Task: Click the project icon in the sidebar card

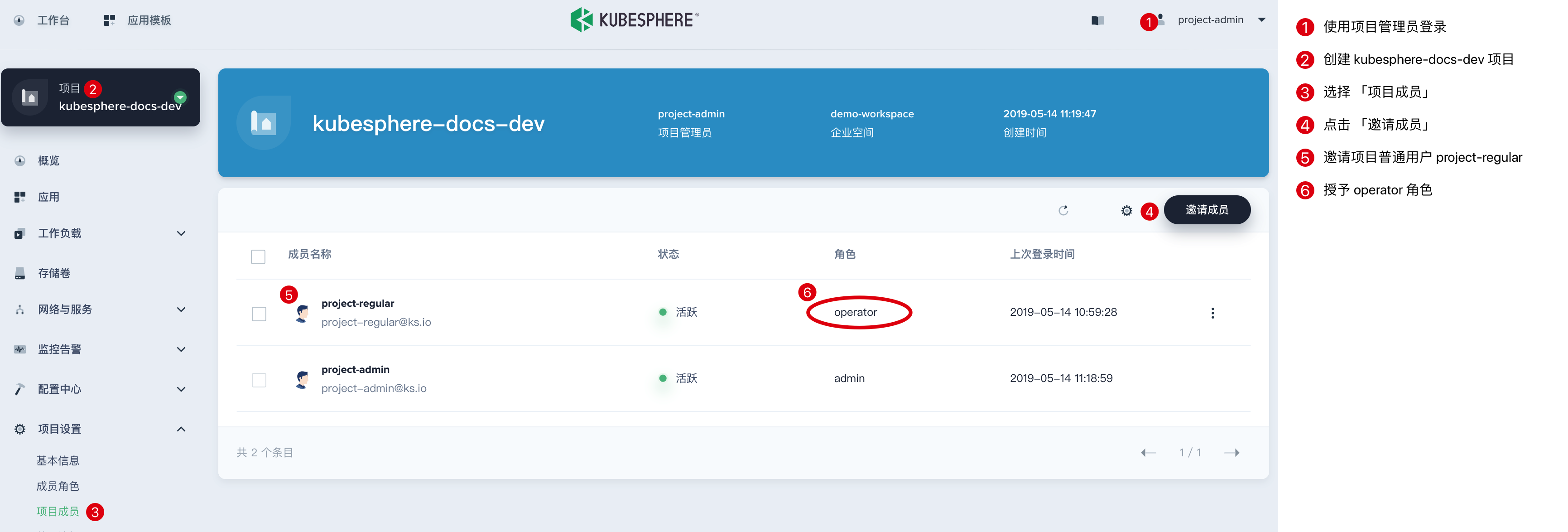Action: (30, 97)
